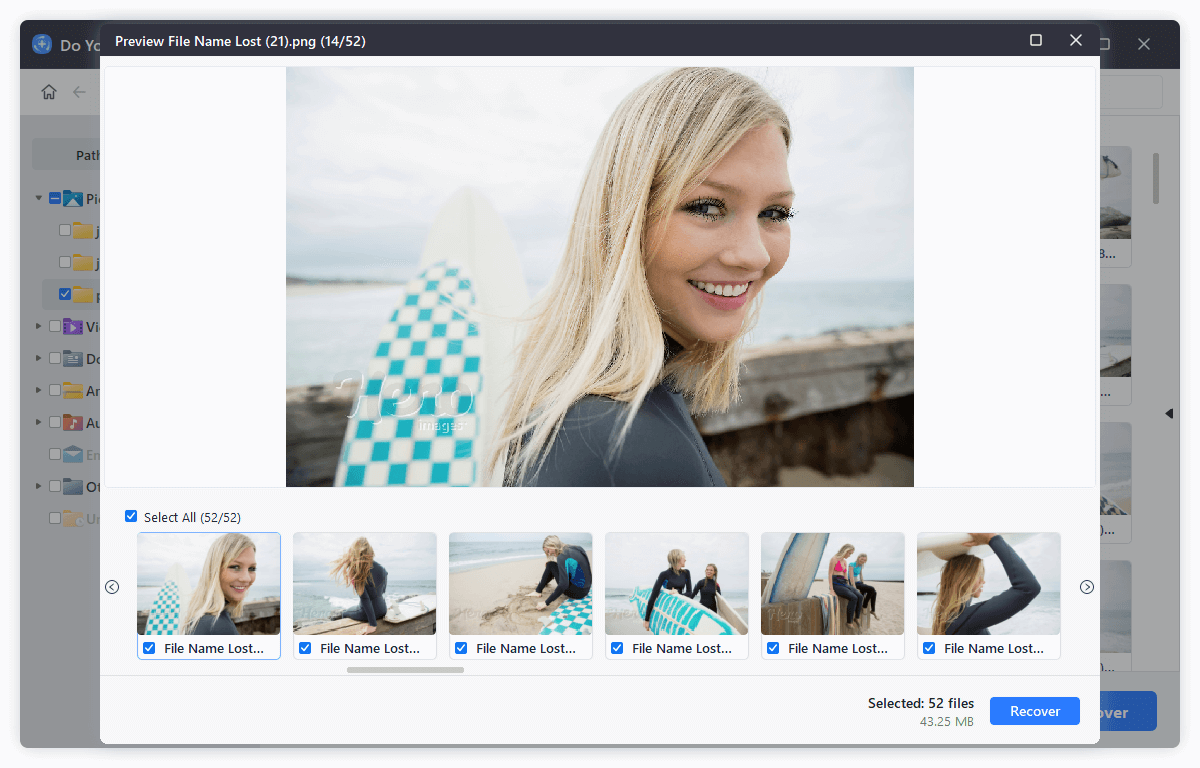The width and height of the screenshot is (1200, 768).
Task: Uncheck the first thumbnail's checkbox
Action: (x=149, y=648)
